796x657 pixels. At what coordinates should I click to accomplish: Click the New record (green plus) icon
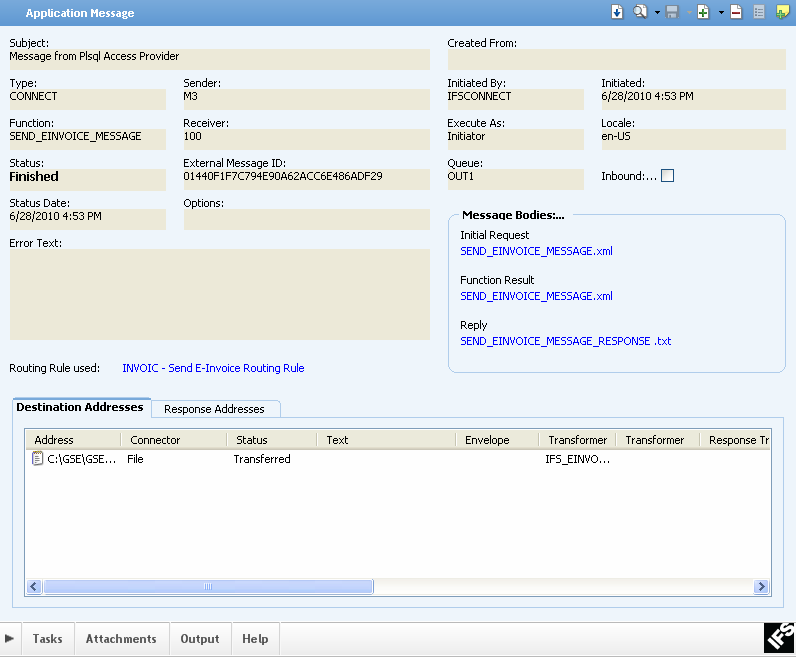(x=703, y=13)
